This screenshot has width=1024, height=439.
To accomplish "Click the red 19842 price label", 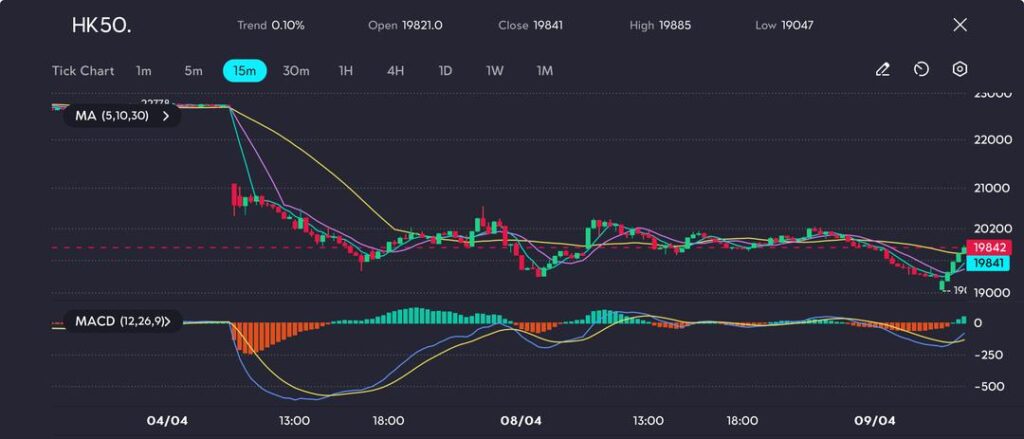I will [989, 247].
